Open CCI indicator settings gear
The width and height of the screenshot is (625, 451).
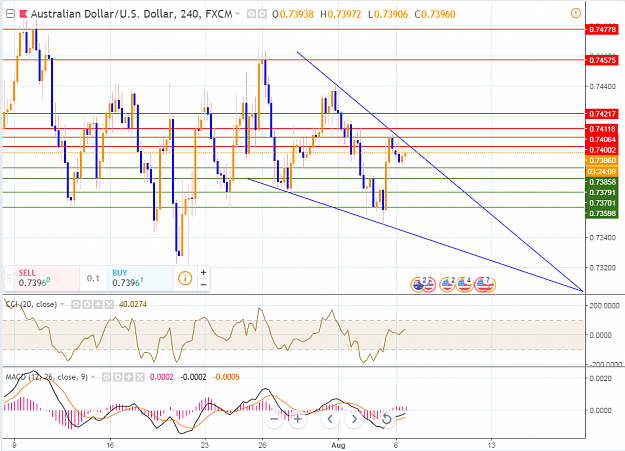point(87,305)
